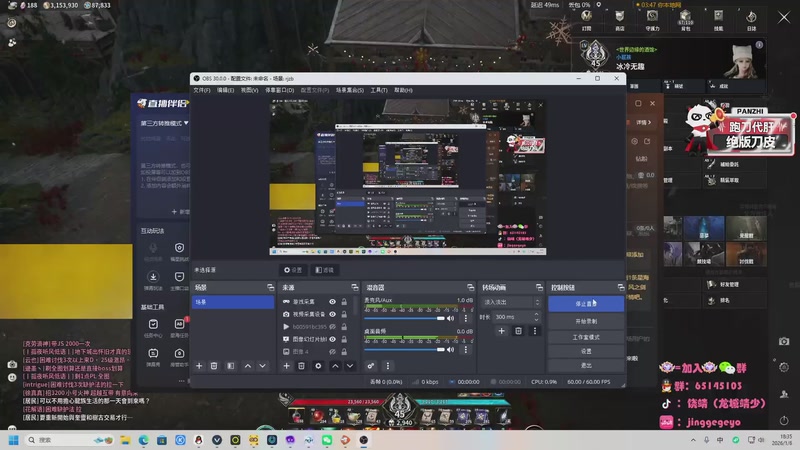Viewport: 800px width, 450px height.
Task: Move scene up in scenes list
Action: (x=247, y=366)
